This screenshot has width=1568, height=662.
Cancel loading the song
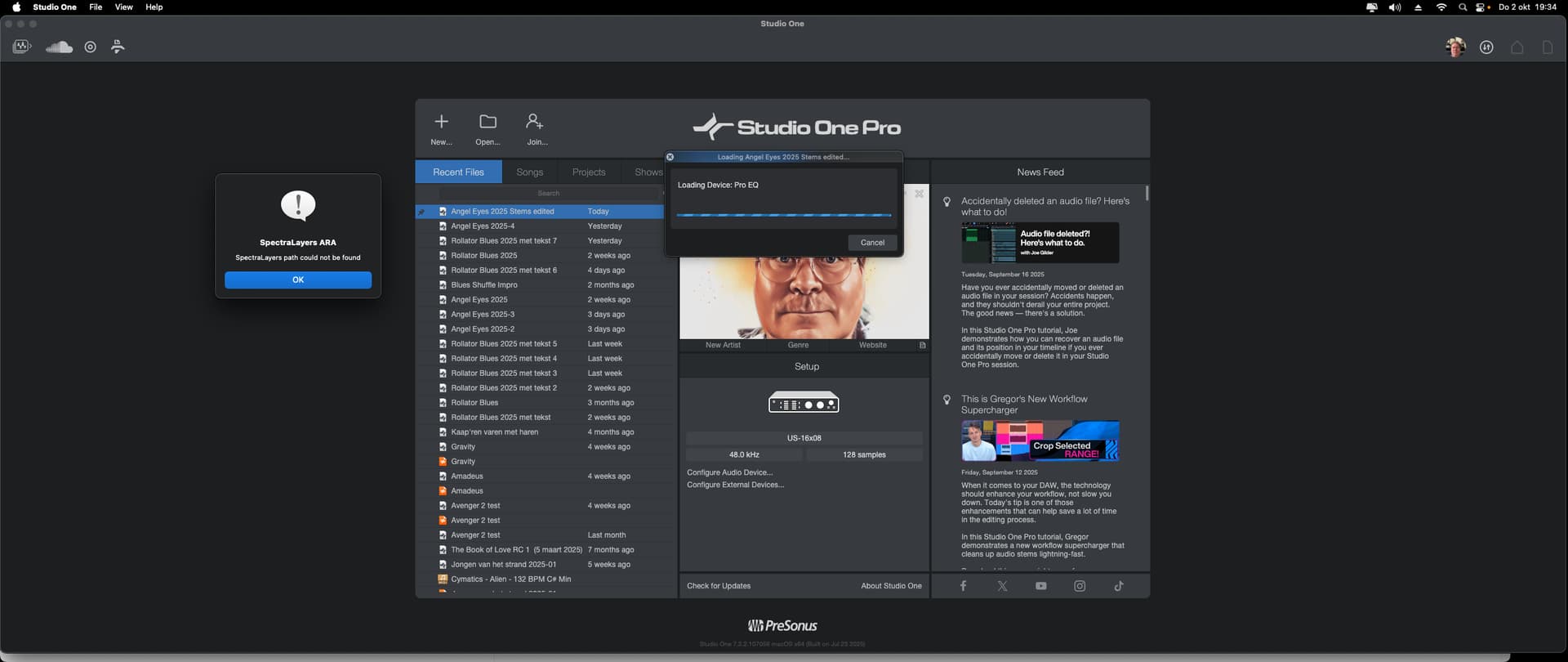872,243
